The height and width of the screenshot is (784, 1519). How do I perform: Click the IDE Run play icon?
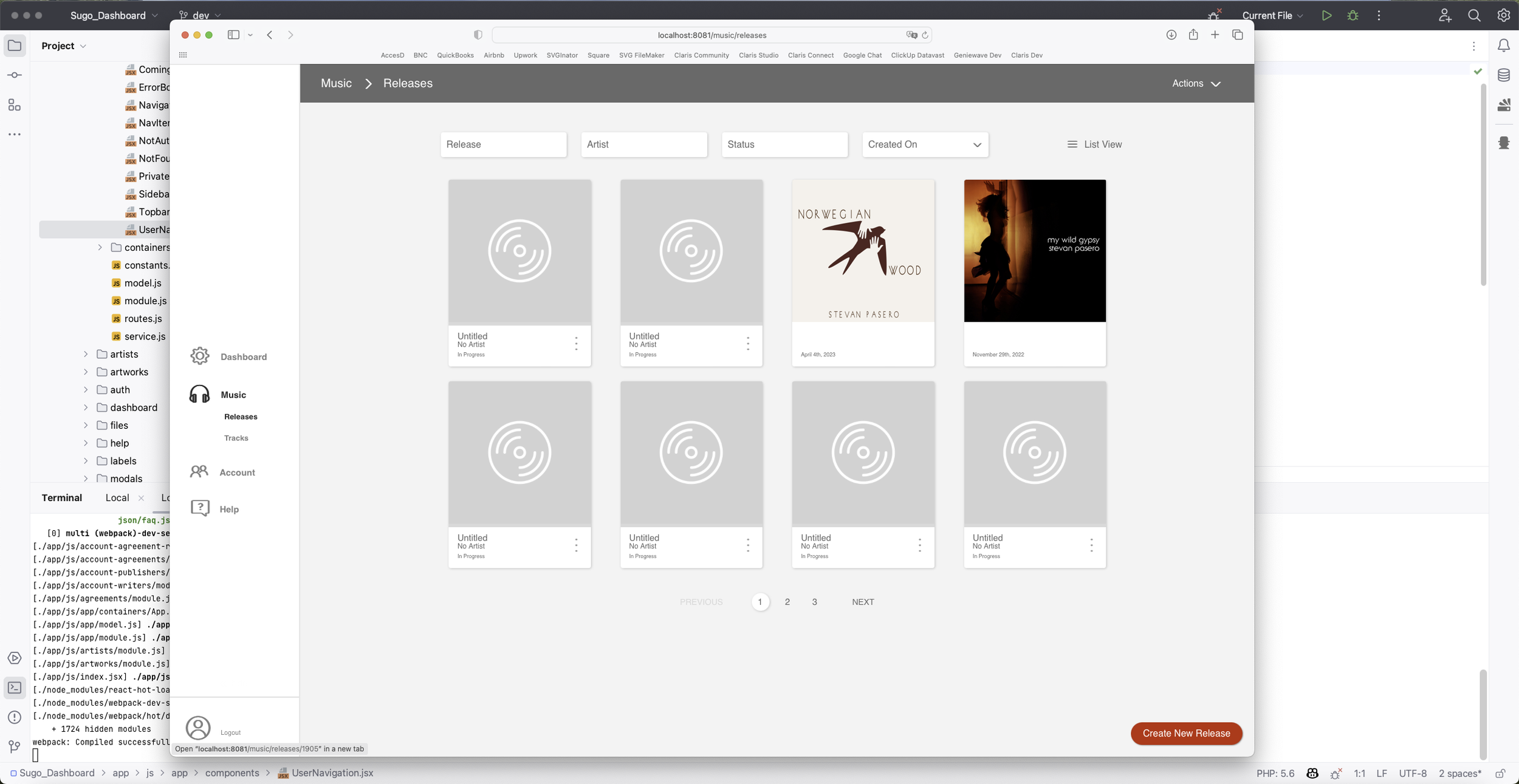(1326, 16)
